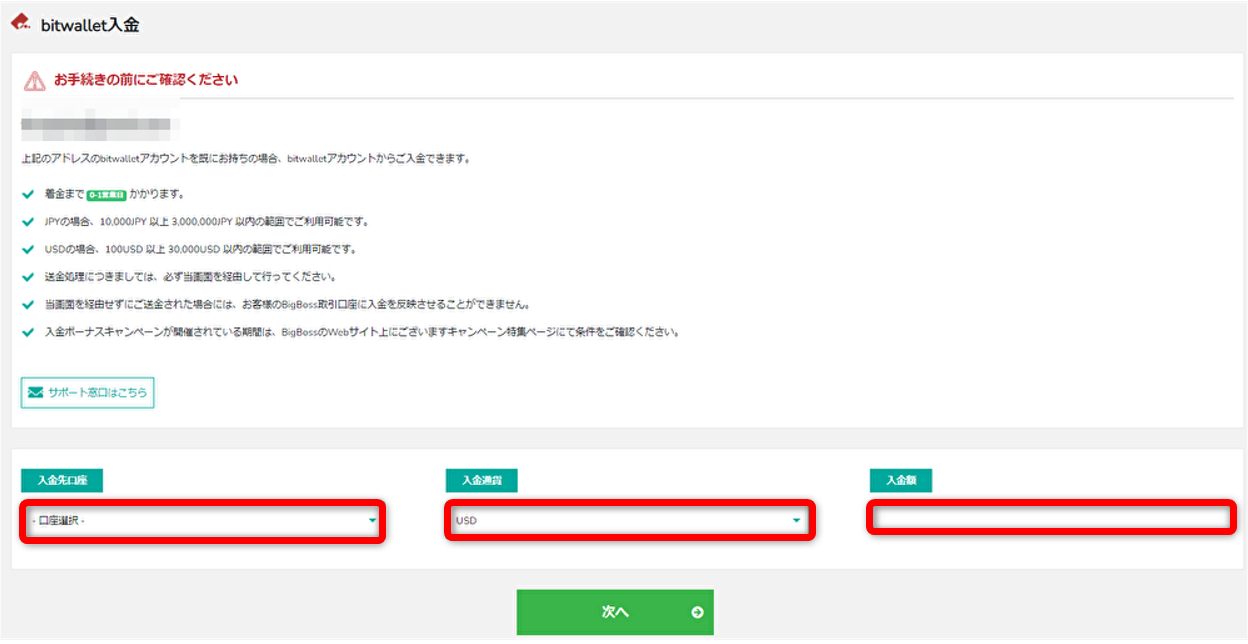Click the checkmark beside 着金まで line
The width and height of the screenshot is (1248, 644).
28,194
